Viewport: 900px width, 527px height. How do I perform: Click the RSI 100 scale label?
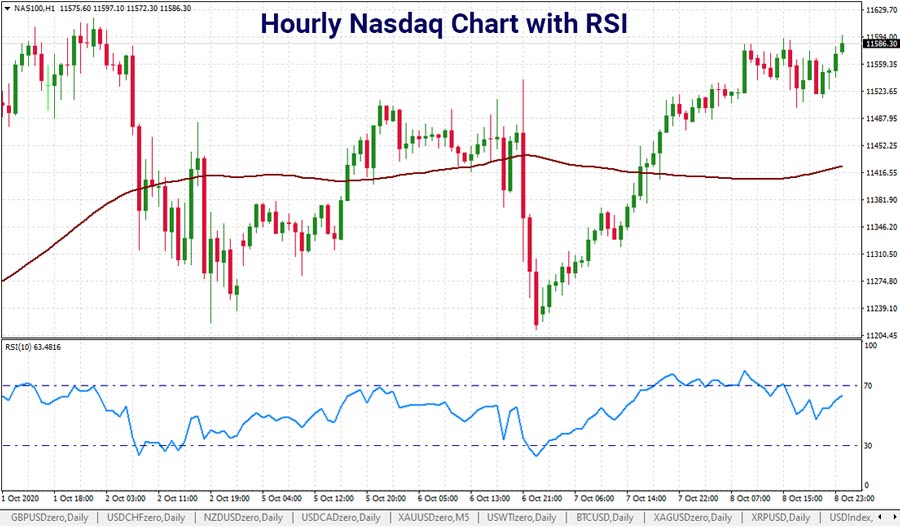(x=870, y=346)
